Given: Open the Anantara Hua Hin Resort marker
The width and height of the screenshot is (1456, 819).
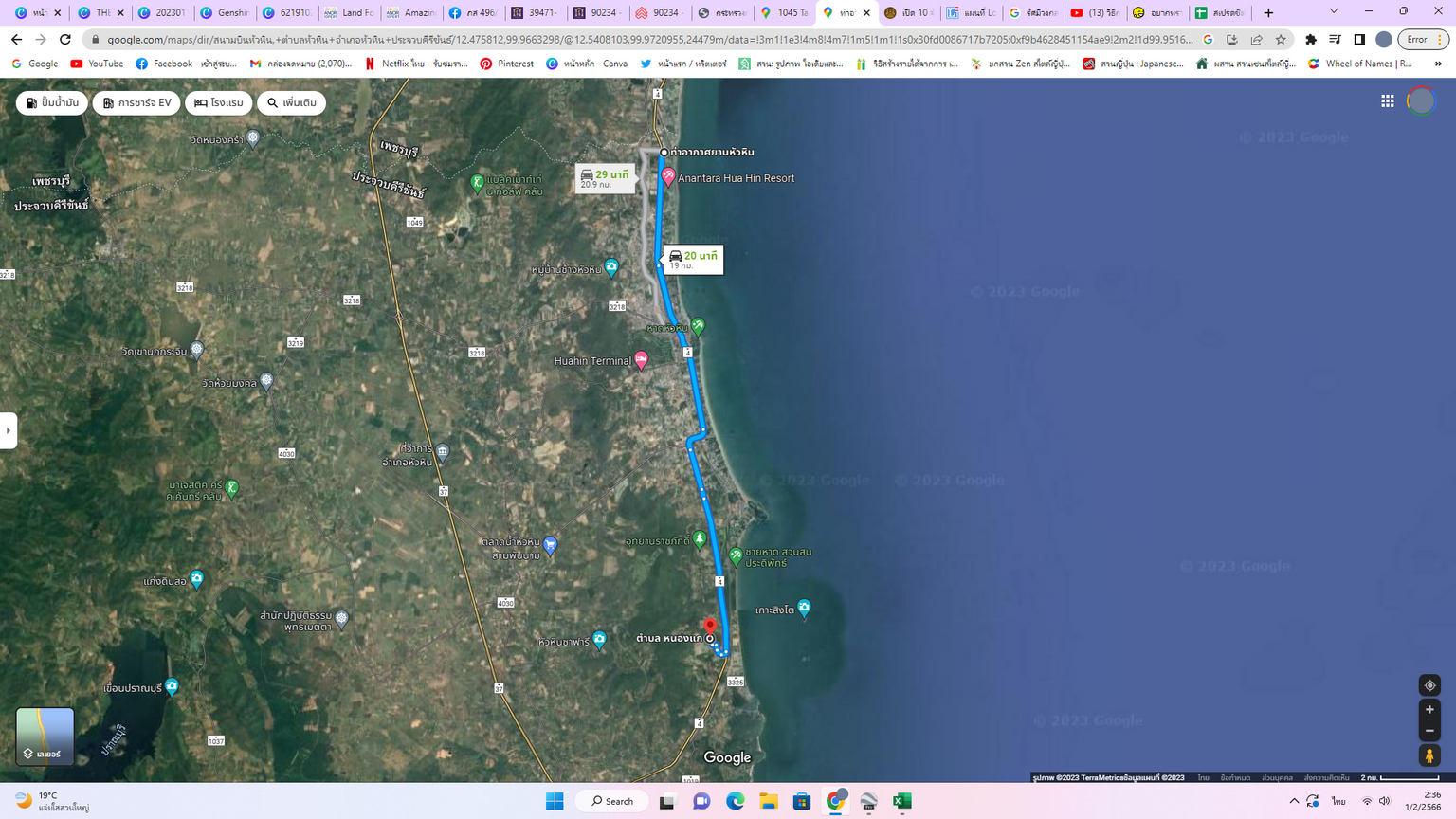Looking at the screenshot, I should coord(668,177).
